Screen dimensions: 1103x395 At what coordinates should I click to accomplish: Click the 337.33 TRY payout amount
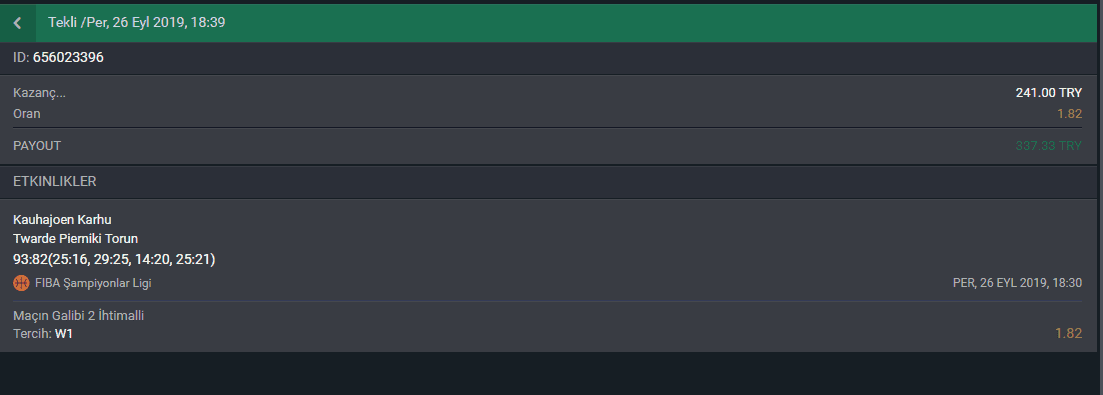[1048, 146]
